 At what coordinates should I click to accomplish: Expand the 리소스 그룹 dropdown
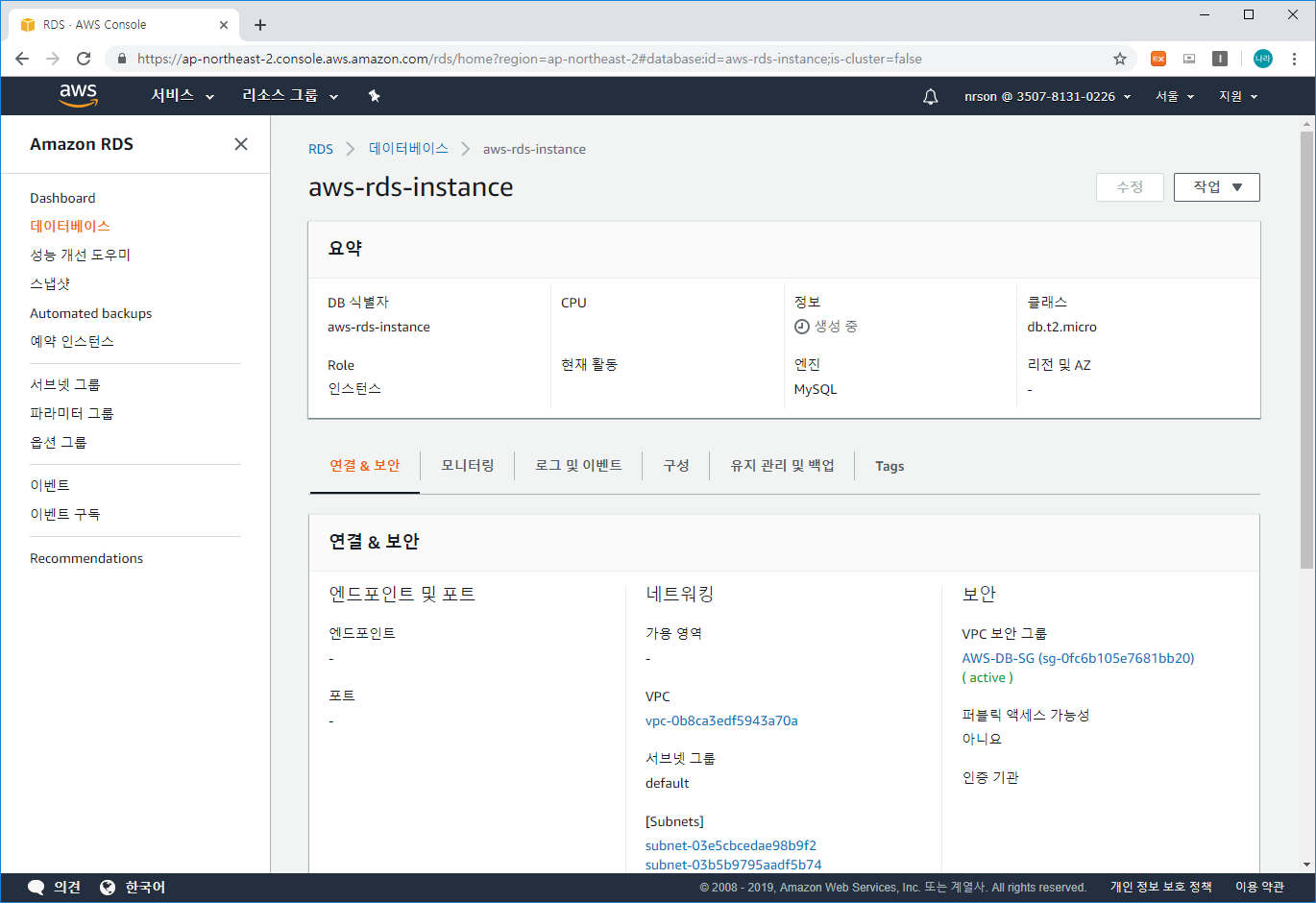coord(290,95)
